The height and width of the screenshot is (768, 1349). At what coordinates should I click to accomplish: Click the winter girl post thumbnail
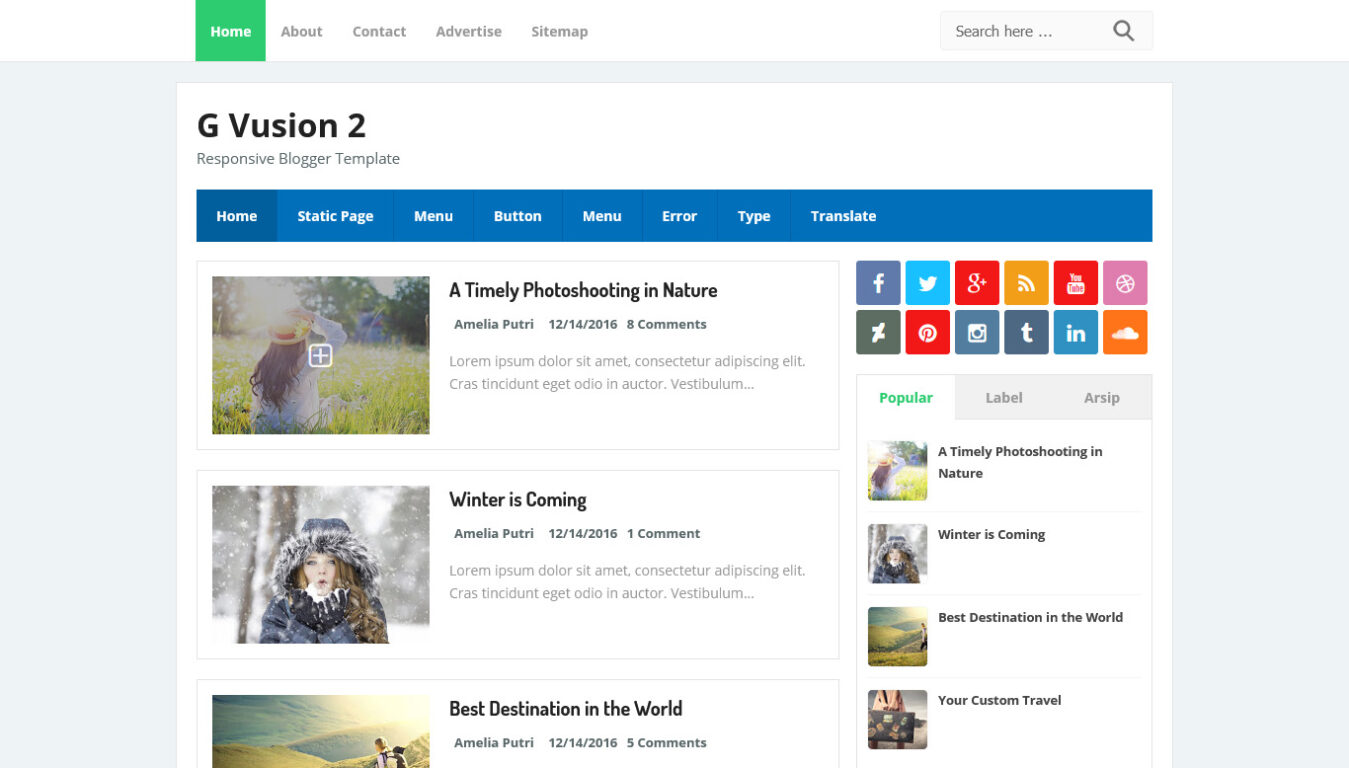click(320, 564)
